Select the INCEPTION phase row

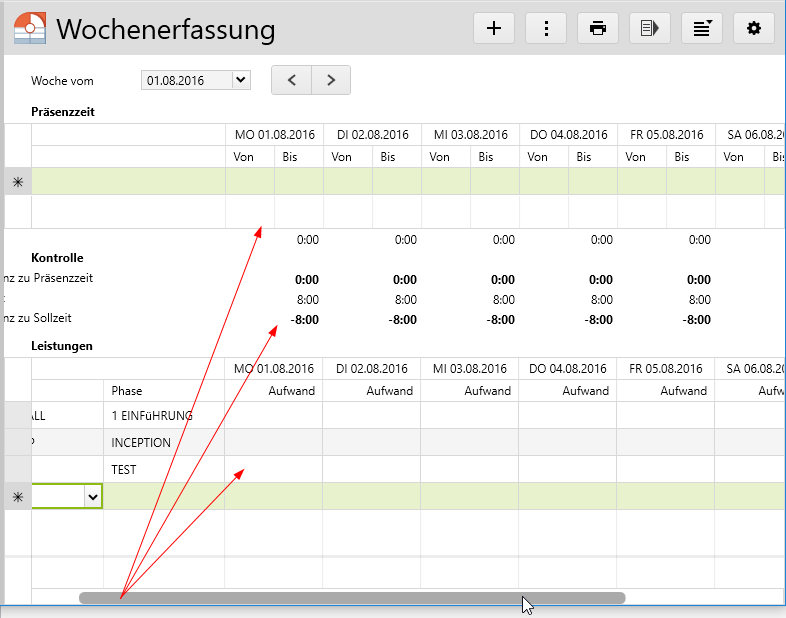[x=163, y=442]
